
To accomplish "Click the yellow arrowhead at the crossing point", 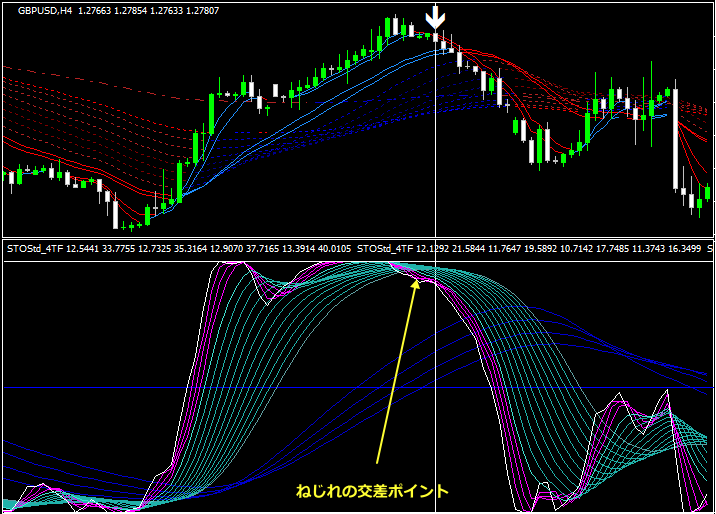I will point(416,286).
